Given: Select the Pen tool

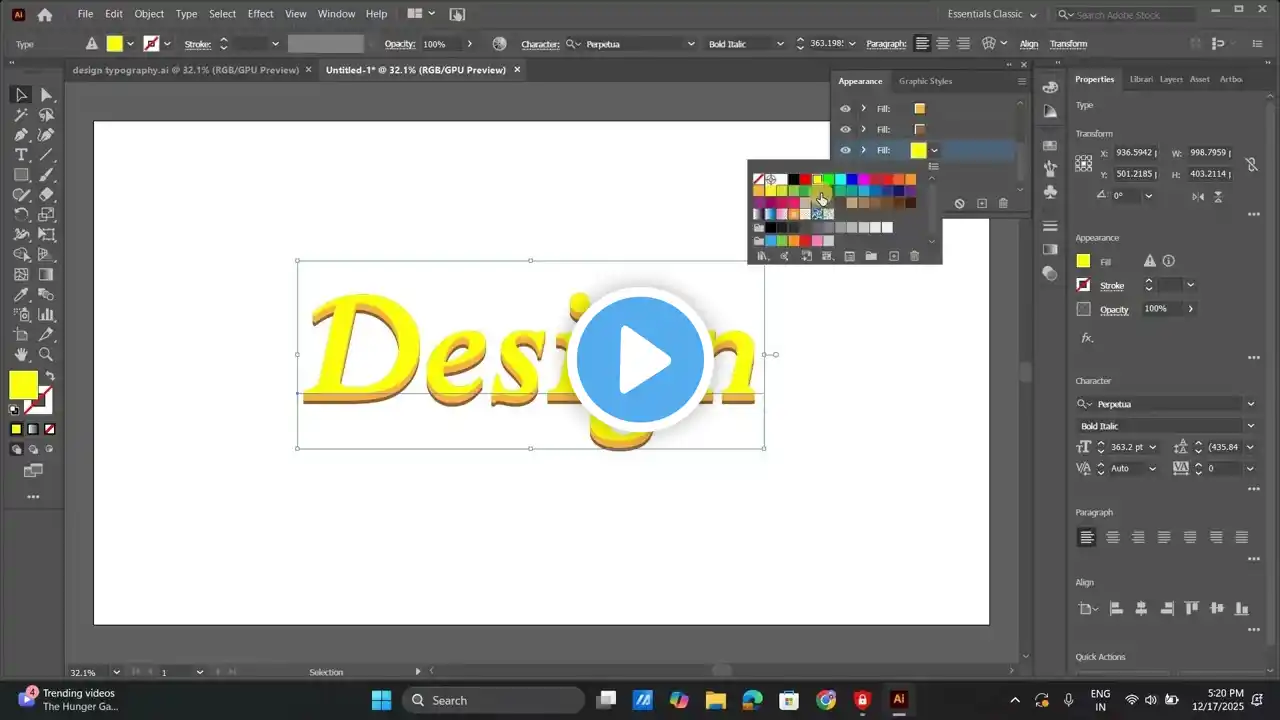Looking at the screenshot, I should click(21, 135).
